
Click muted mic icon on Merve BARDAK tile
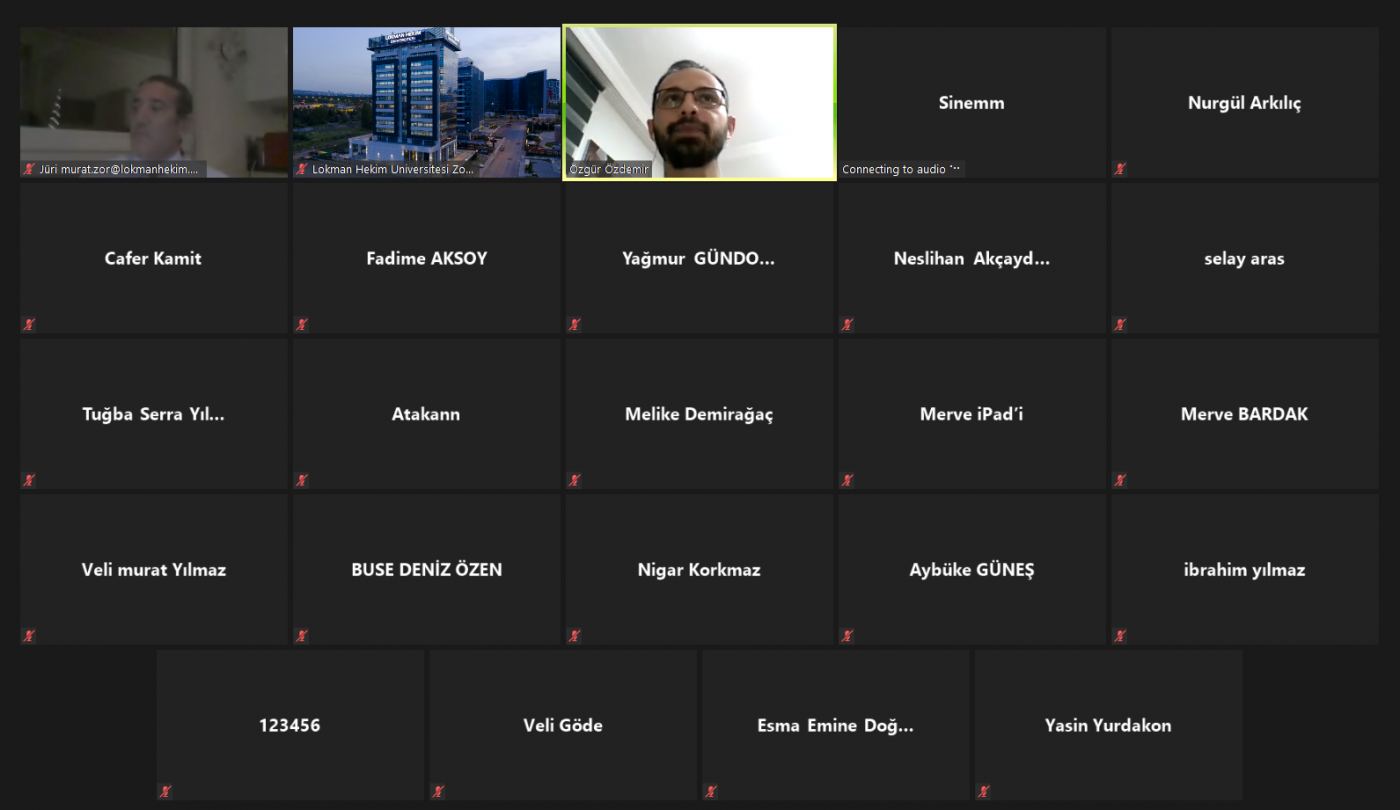pos(1120,480)
